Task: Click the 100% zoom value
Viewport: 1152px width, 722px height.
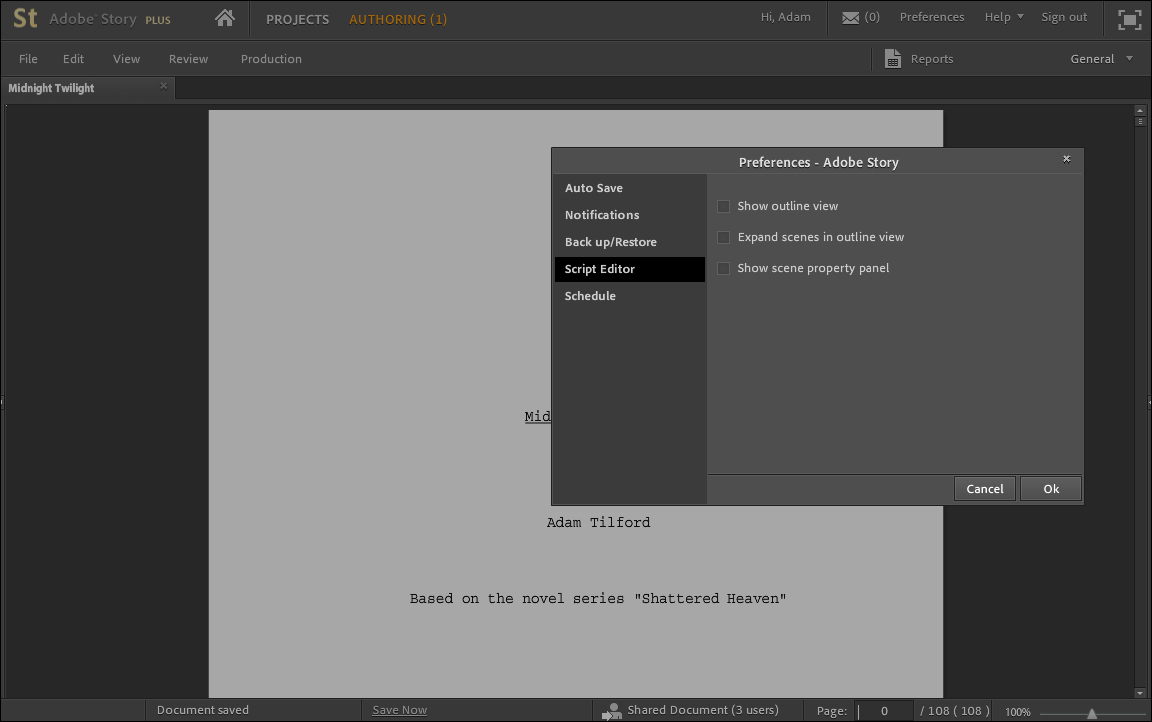Action: click(x=1018, y=712)
